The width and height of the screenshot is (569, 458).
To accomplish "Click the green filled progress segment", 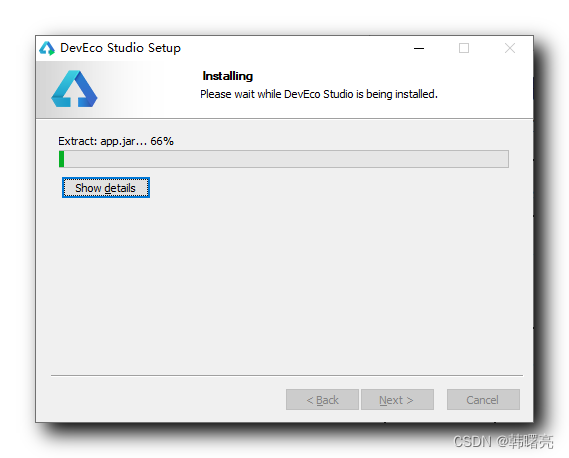I will point(62,159).
